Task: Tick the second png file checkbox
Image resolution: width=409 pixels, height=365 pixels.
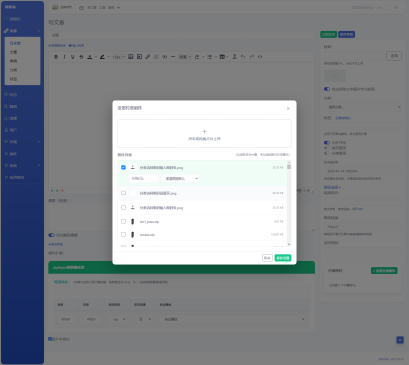Action: pos(123,193)
